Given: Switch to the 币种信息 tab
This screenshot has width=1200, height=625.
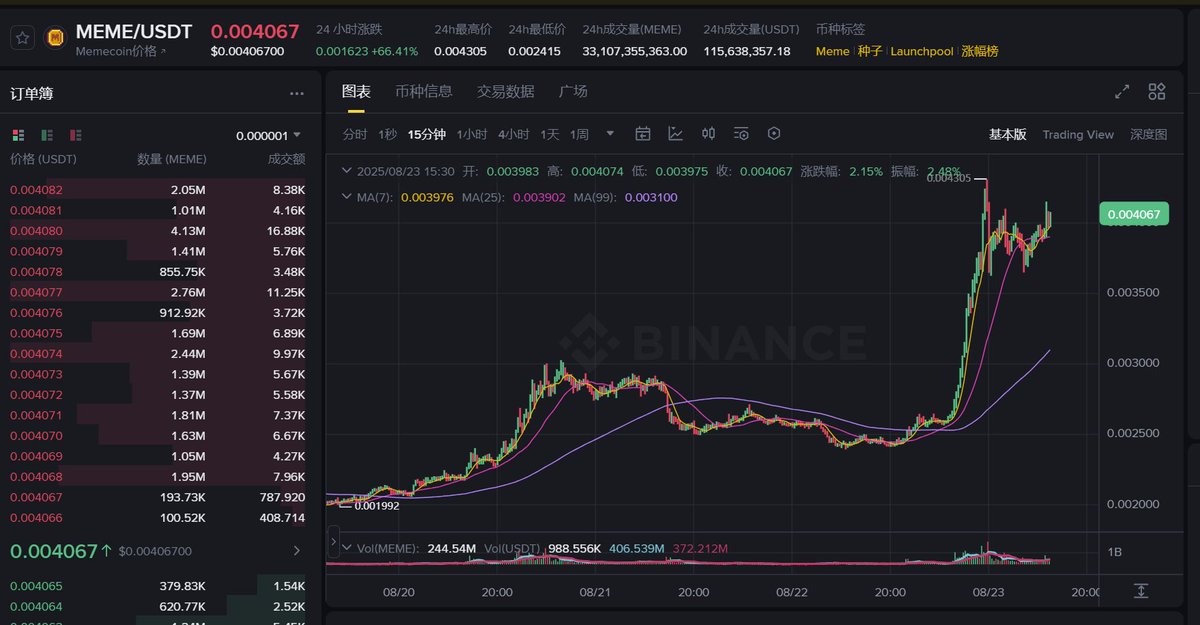Looking at the screenshot, I should tap(424, 91).
